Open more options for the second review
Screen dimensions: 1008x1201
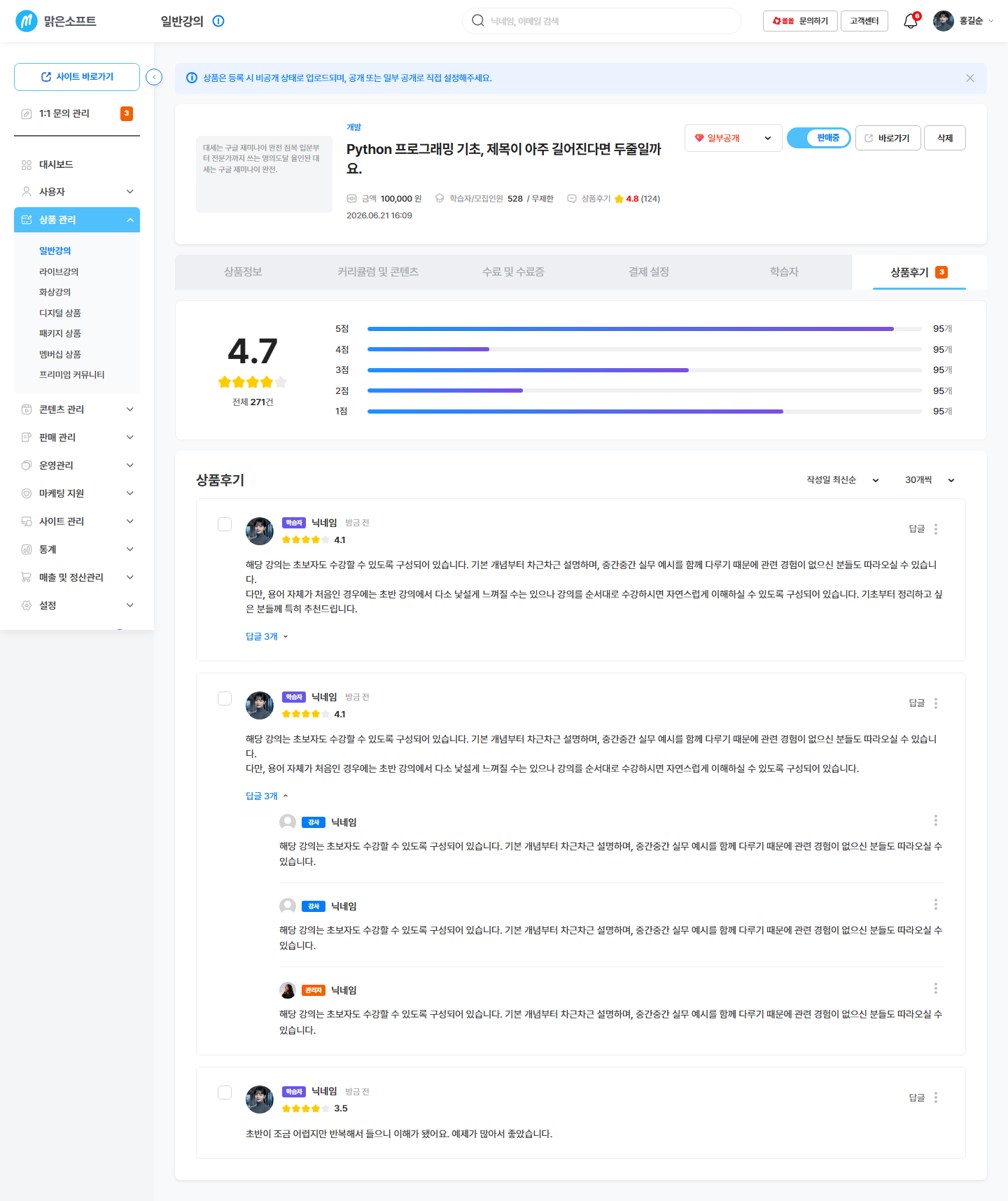(936, 703)
